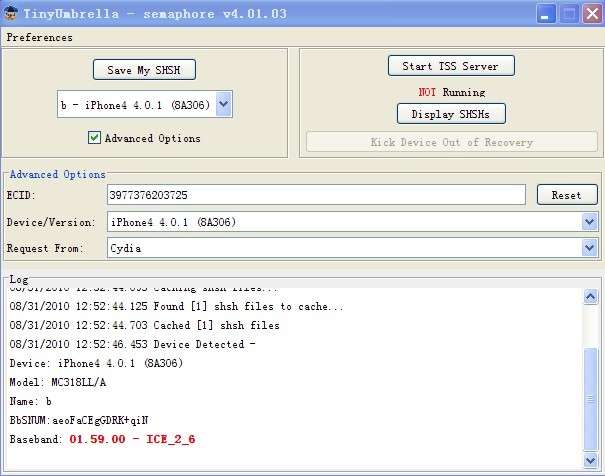The height and width of the screenshot is (476, 605).
Task: Uncheck the Advanced Options checkbox
Action: [94, 138]
